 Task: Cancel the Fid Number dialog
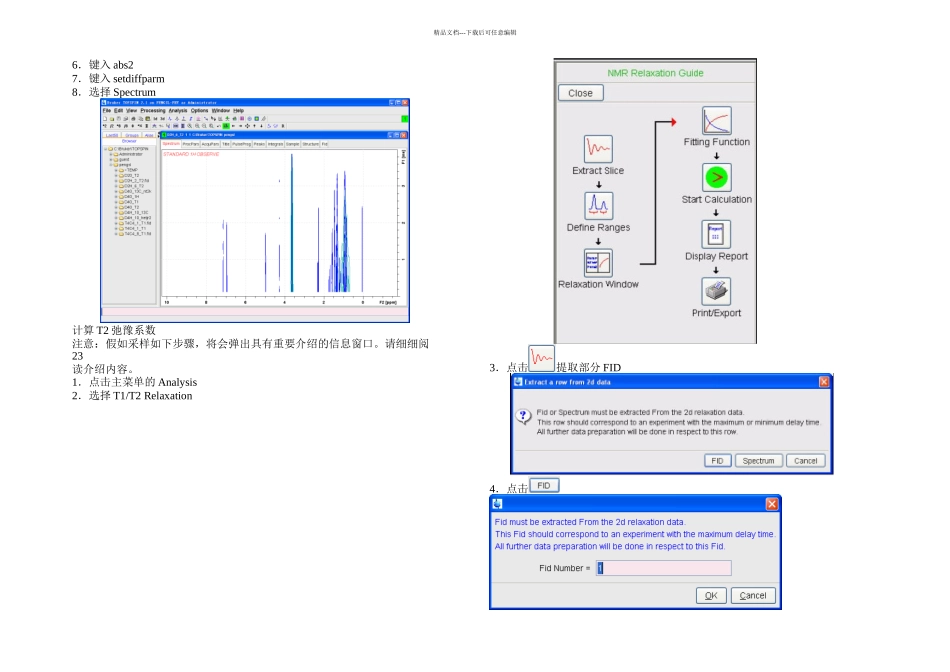(753, 596)
